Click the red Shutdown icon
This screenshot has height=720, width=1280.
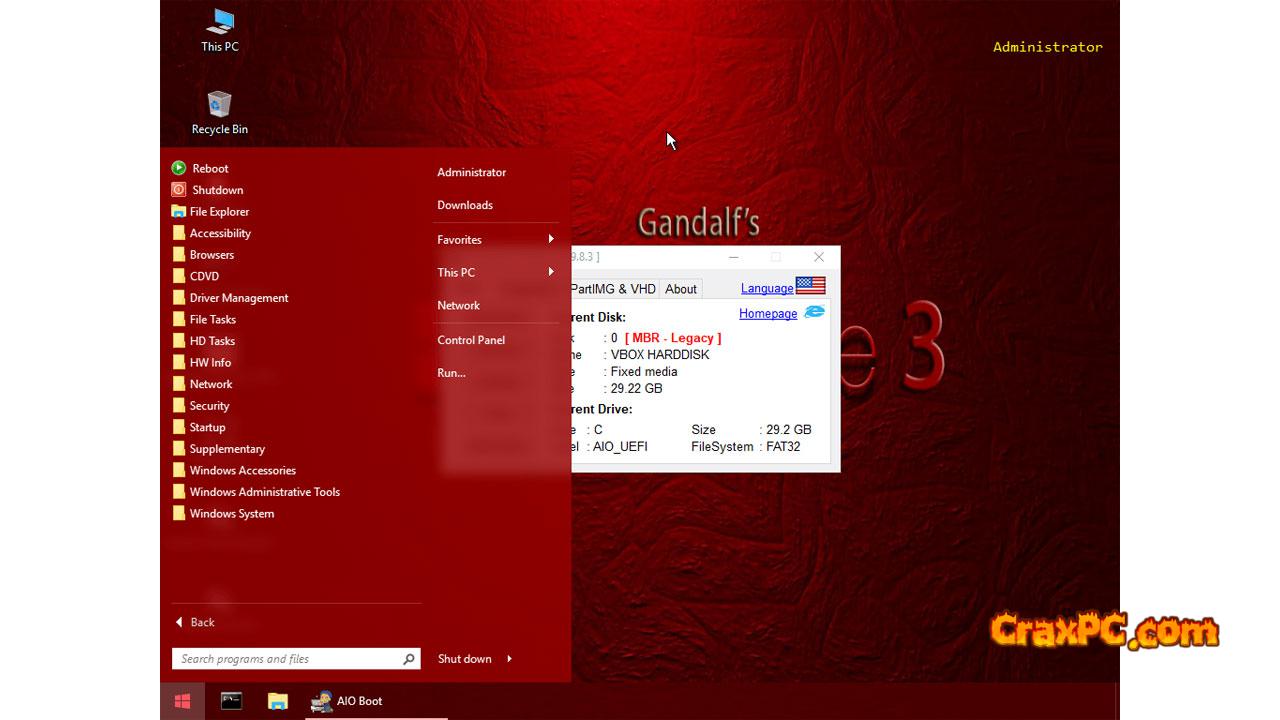(178, 190)
